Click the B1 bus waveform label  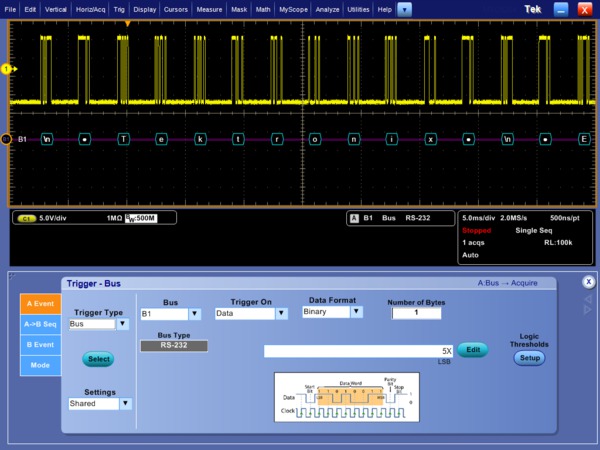22,139
